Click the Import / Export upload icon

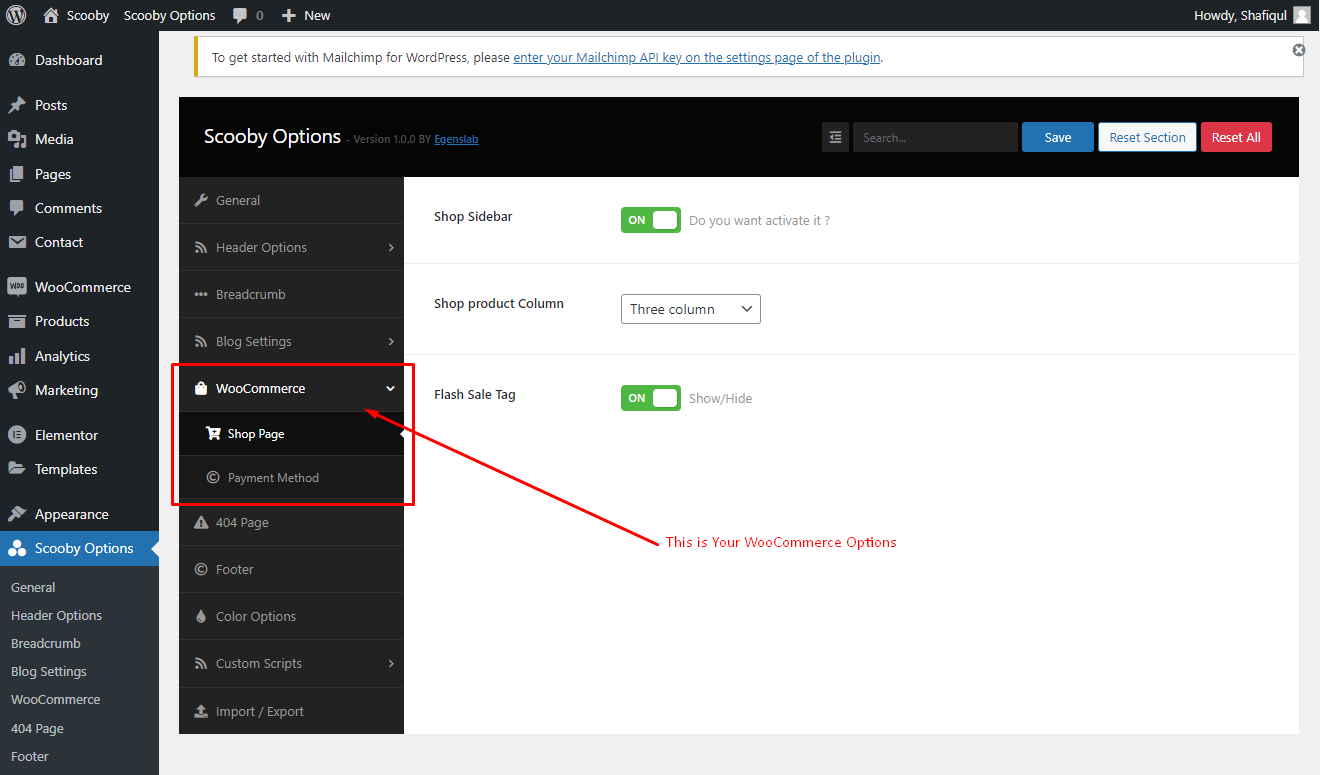201,711
